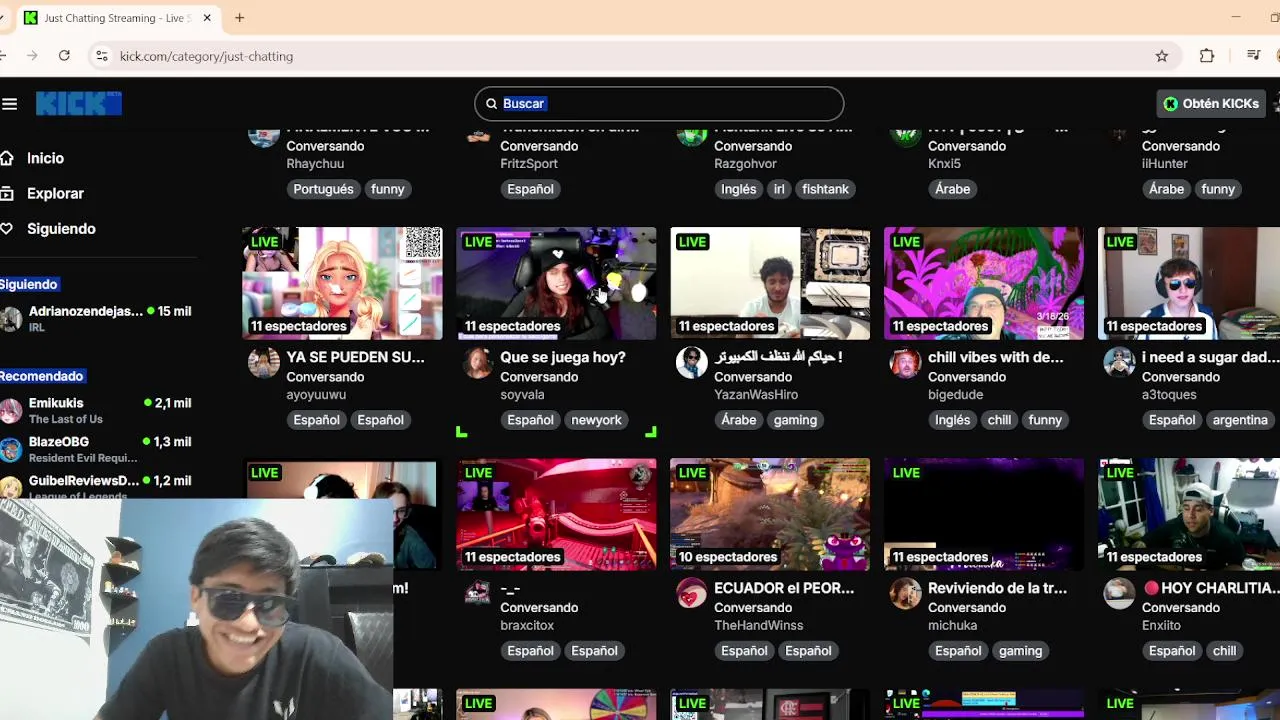1280x720 pixels.
Task: Open michuka channel avatar
Action: click(906, 593)
